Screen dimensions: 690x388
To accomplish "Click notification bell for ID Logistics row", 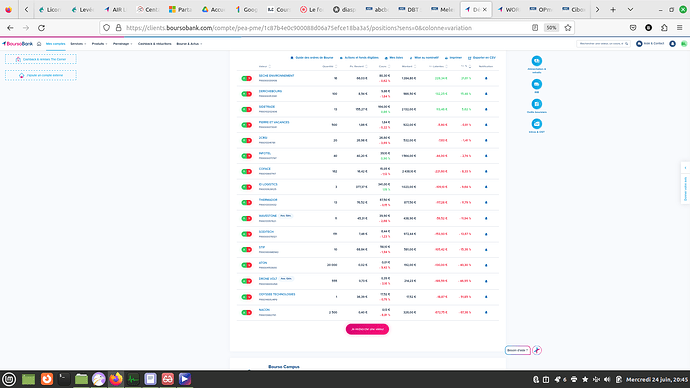I will (486, 187).
